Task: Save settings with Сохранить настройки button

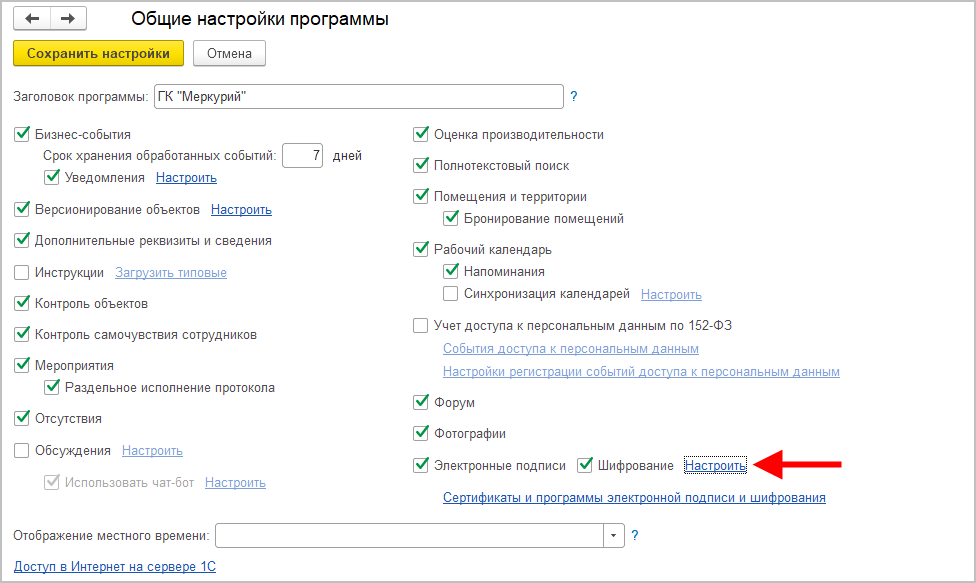Action: 98,53
